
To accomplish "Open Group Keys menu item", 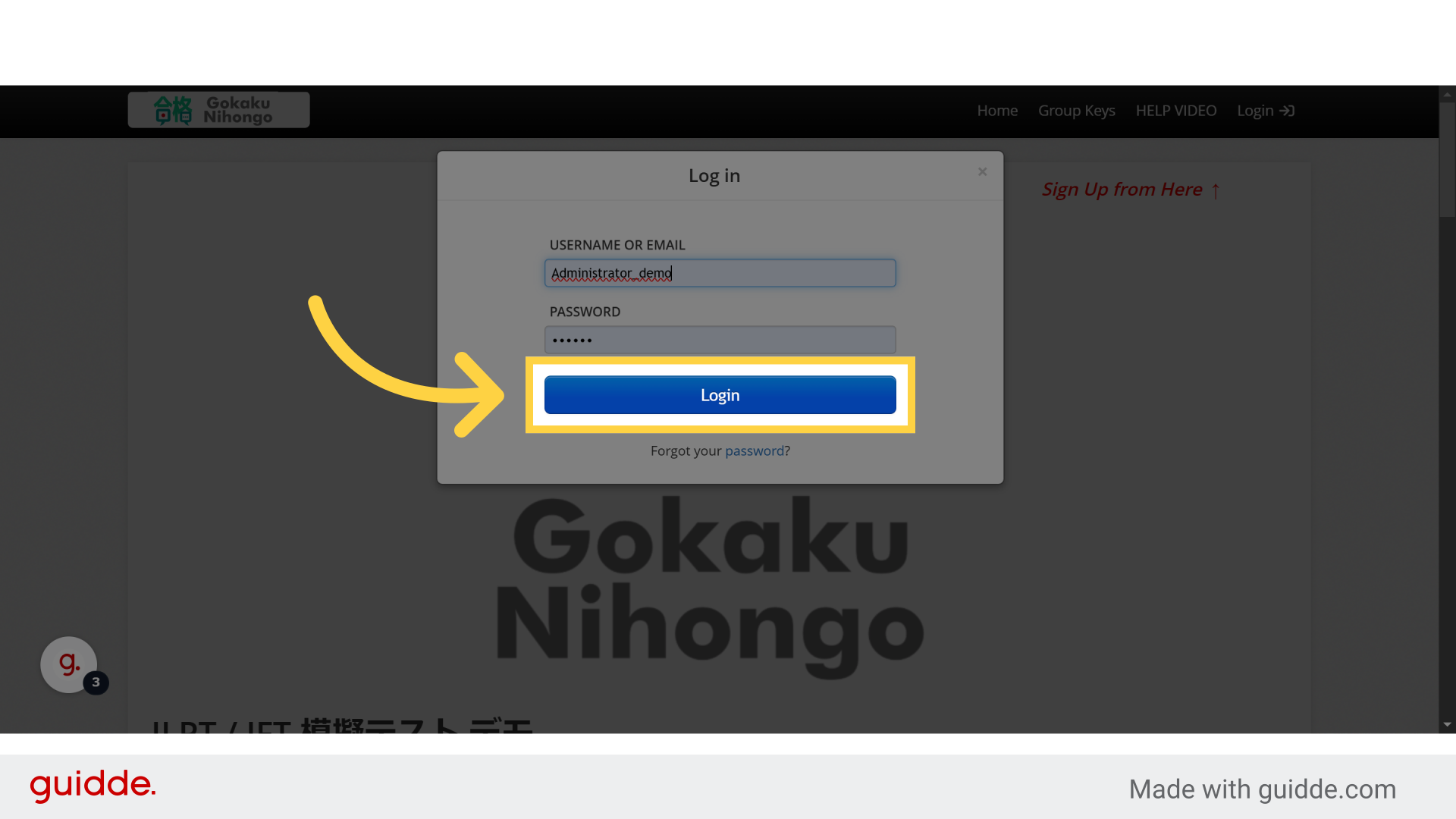I will click(1076, 111).
